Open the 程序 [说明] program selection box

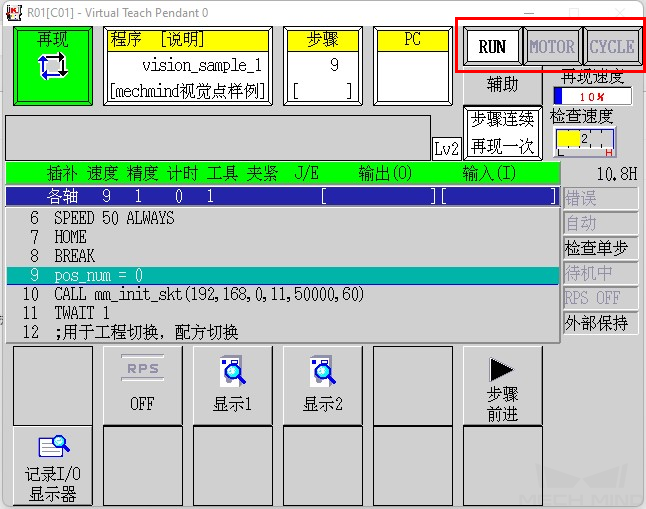pyautogui.click(x=188, y=66)
